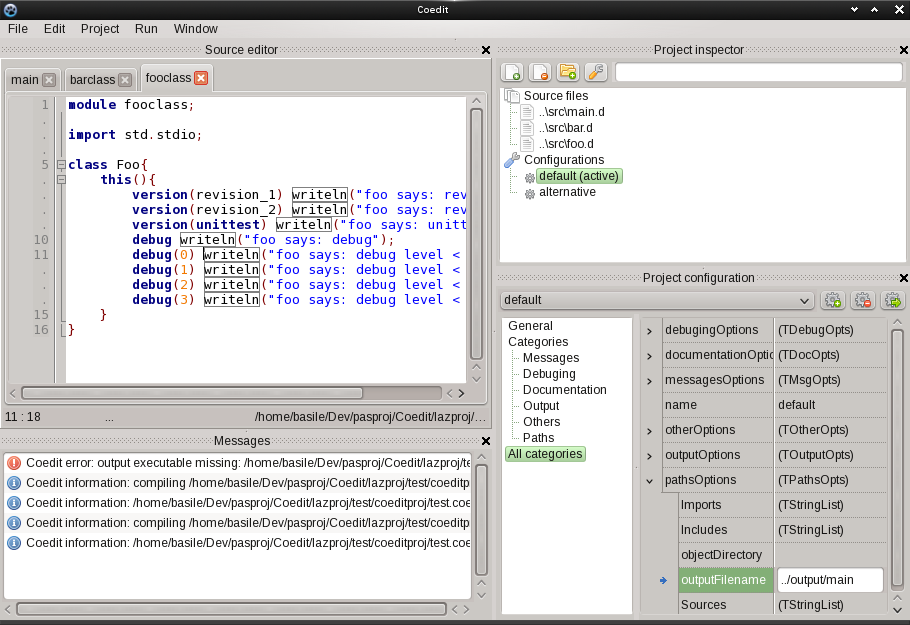Toggle the fold marker beside class Foo
The height and width of the screenshot is (625, 910).
(x=61, y=165)
